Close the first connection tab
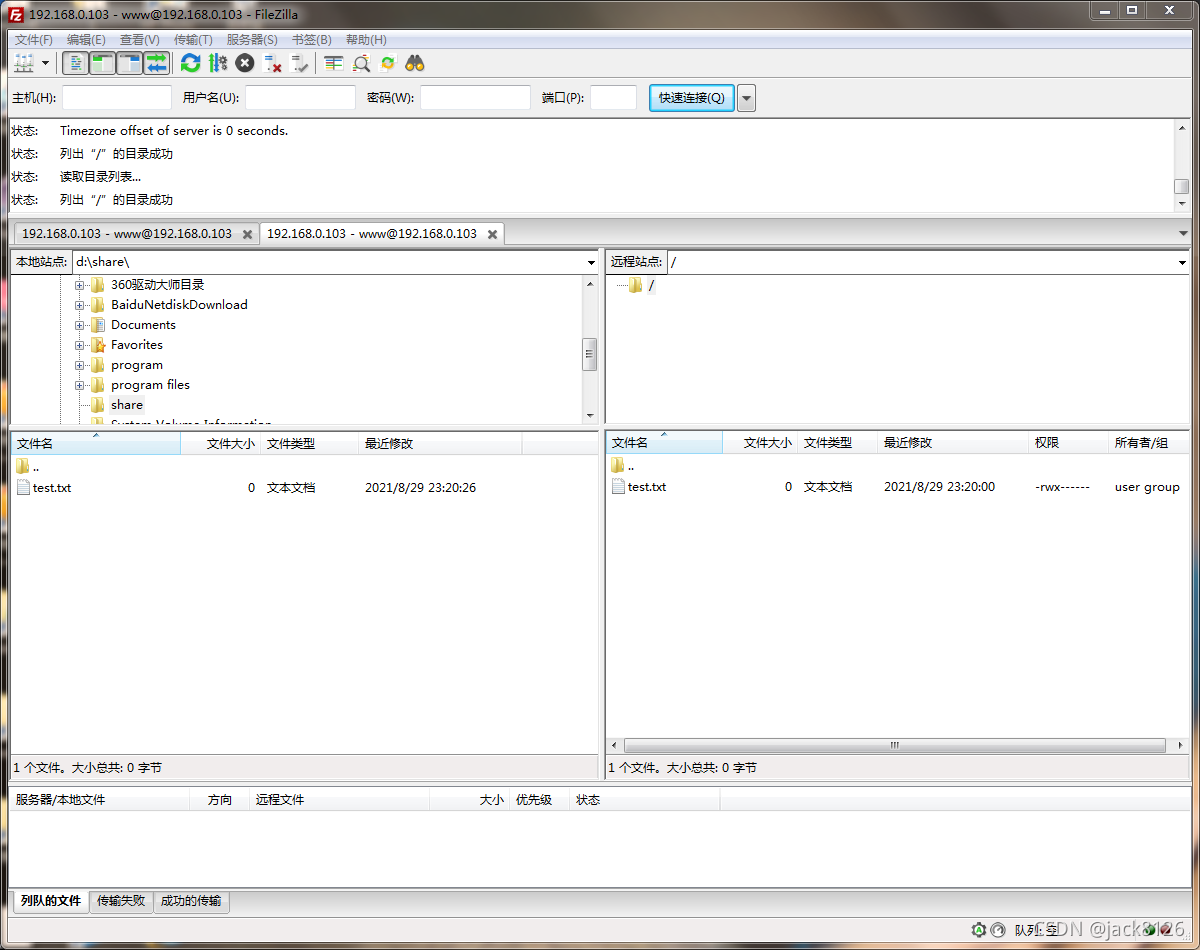The image size is (1200, 950). (247, 234)
